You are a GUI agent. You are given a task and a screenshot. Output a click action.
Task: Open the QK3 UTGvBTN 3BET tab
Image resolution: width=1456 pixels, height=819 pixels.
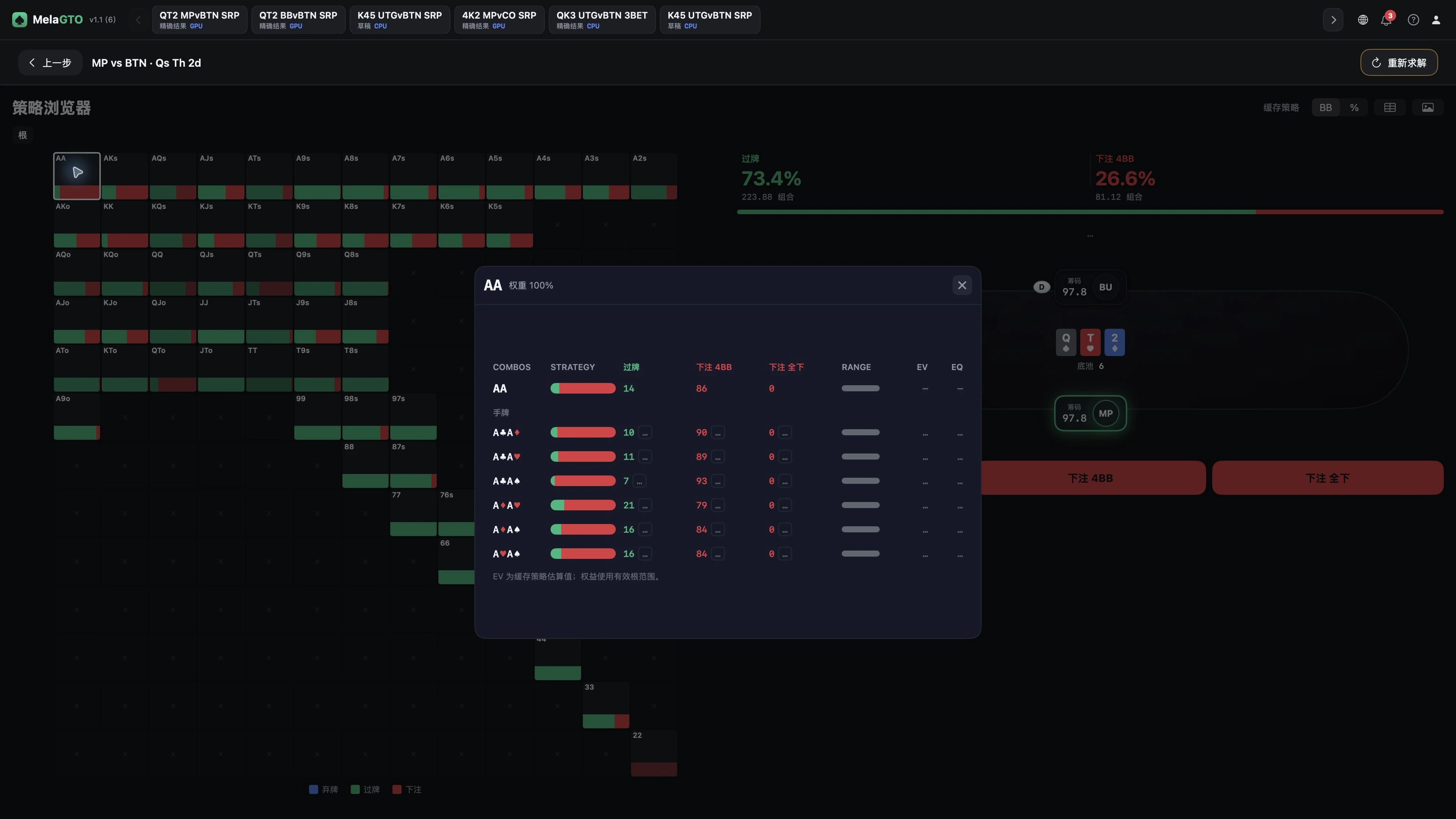click(602, 20)
